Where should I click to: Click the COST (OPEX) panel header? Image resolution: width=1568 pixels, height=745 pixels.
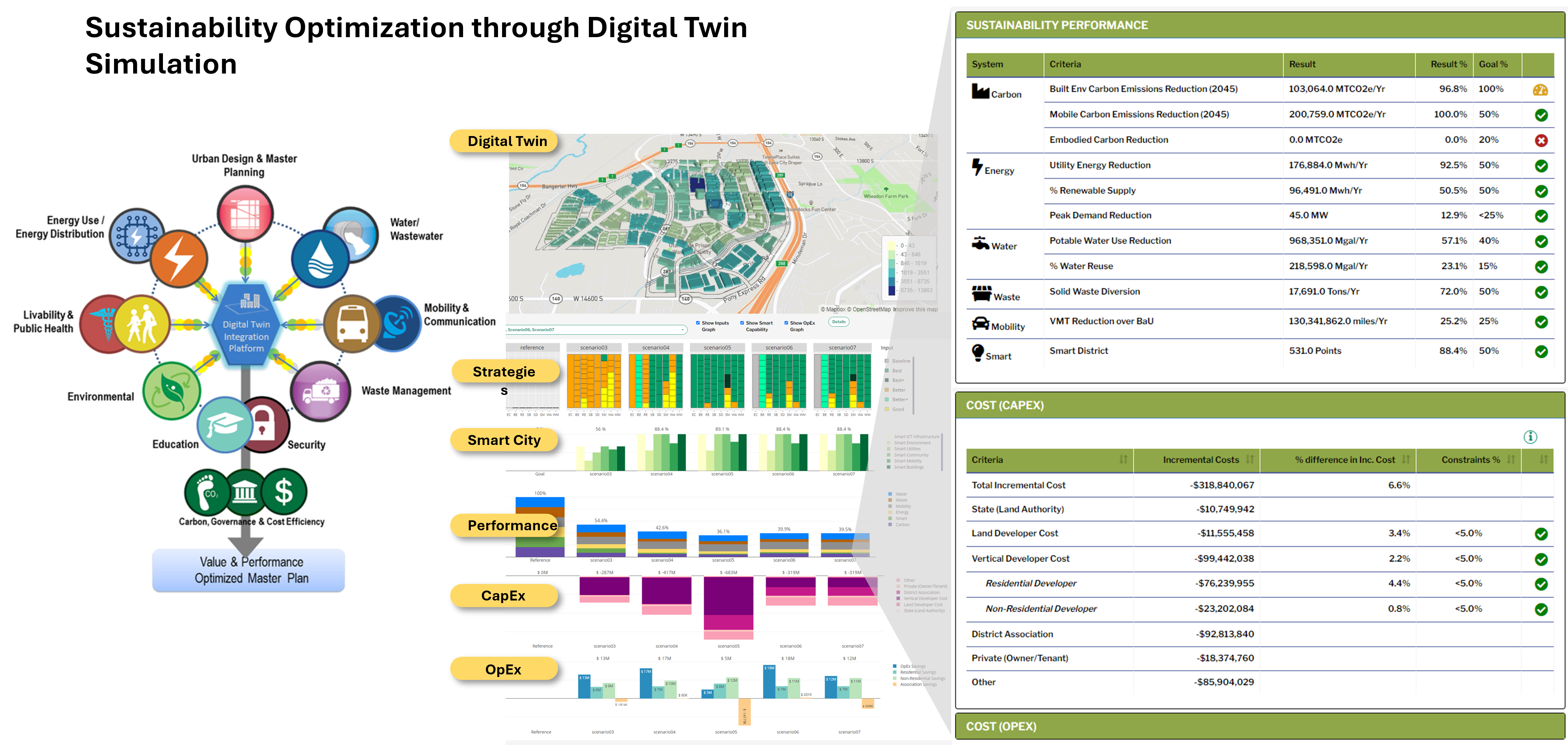(x=1259, y=726)
